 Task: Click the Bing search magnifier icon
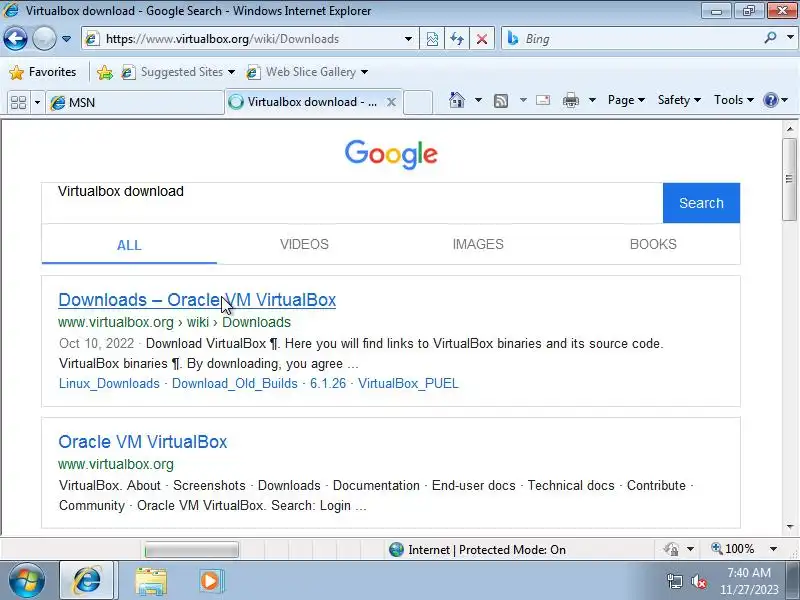point(770,38)
